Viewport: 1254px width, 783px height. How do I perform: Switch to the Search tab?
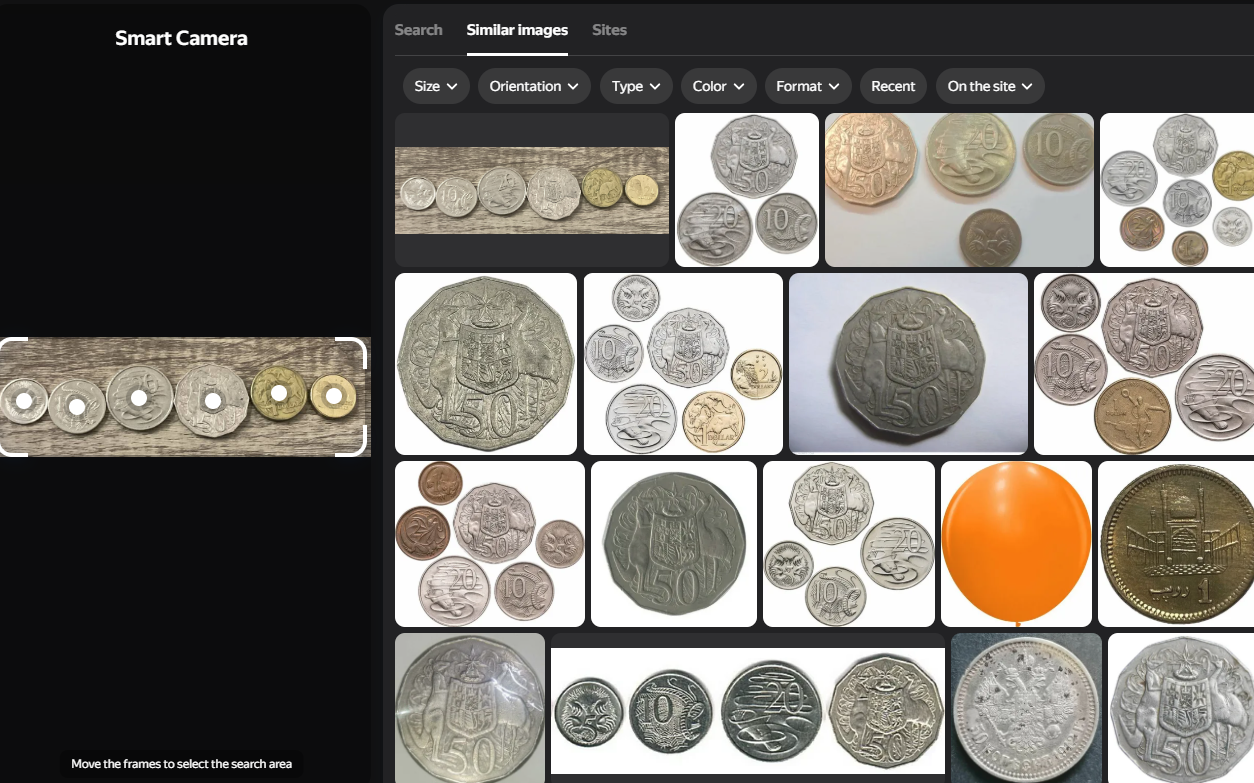418,30
